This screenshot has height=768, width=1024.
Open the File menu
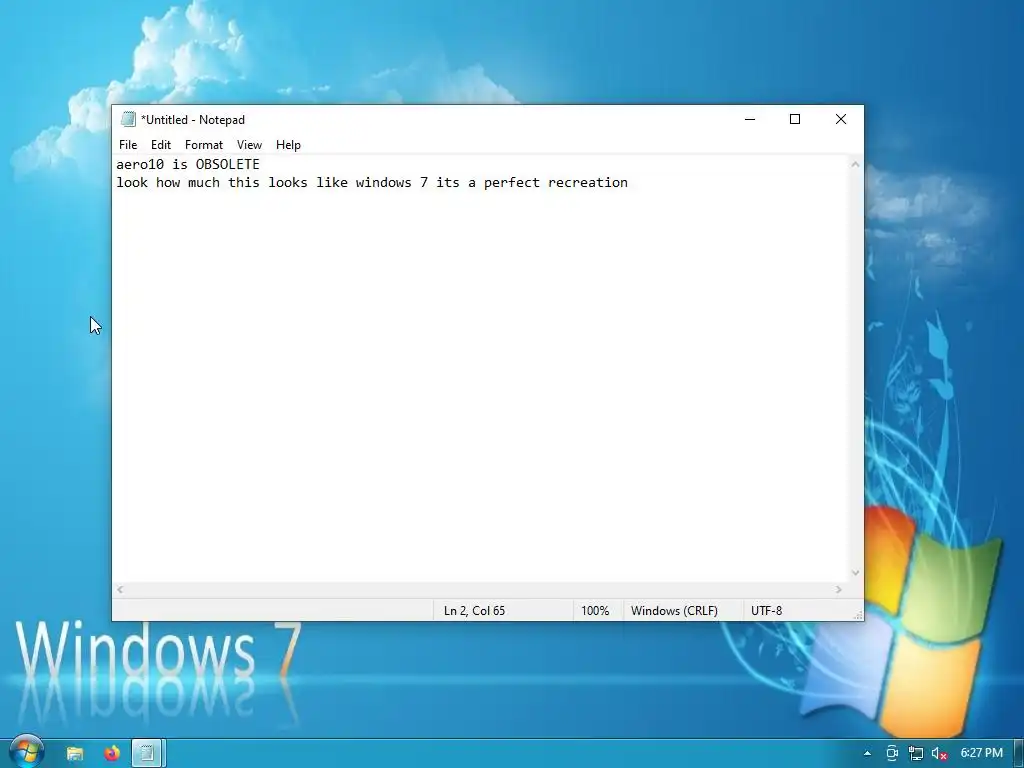click(x=128, y=145)
